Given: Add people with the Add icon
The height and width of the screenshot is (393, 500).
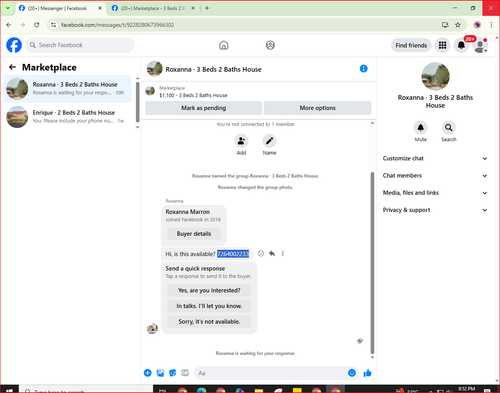Looking at the screenshot, I should [x=241, y=141].
